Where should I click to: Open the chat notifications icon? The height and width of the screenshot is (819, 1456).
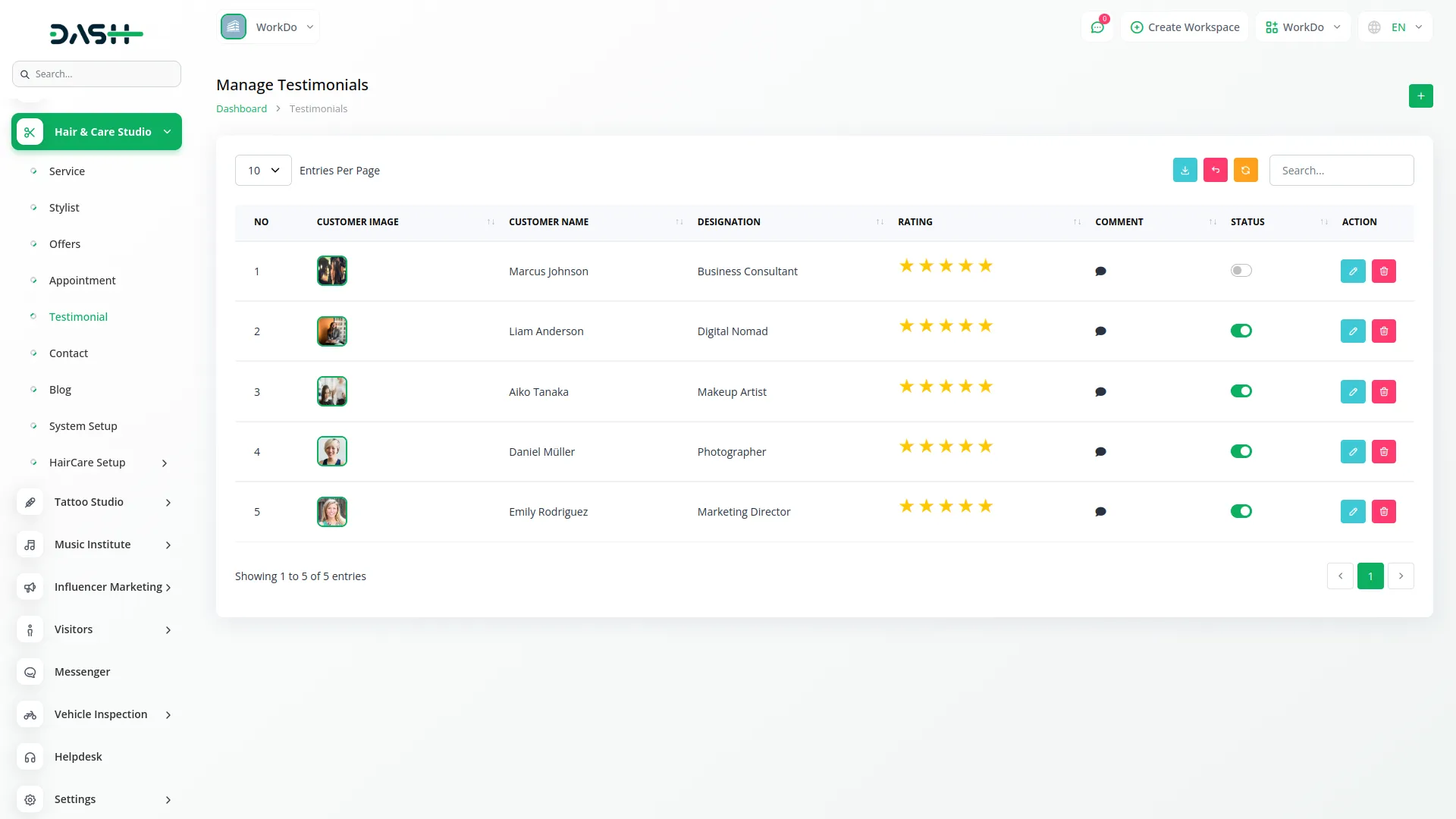tap(1097, 27)
